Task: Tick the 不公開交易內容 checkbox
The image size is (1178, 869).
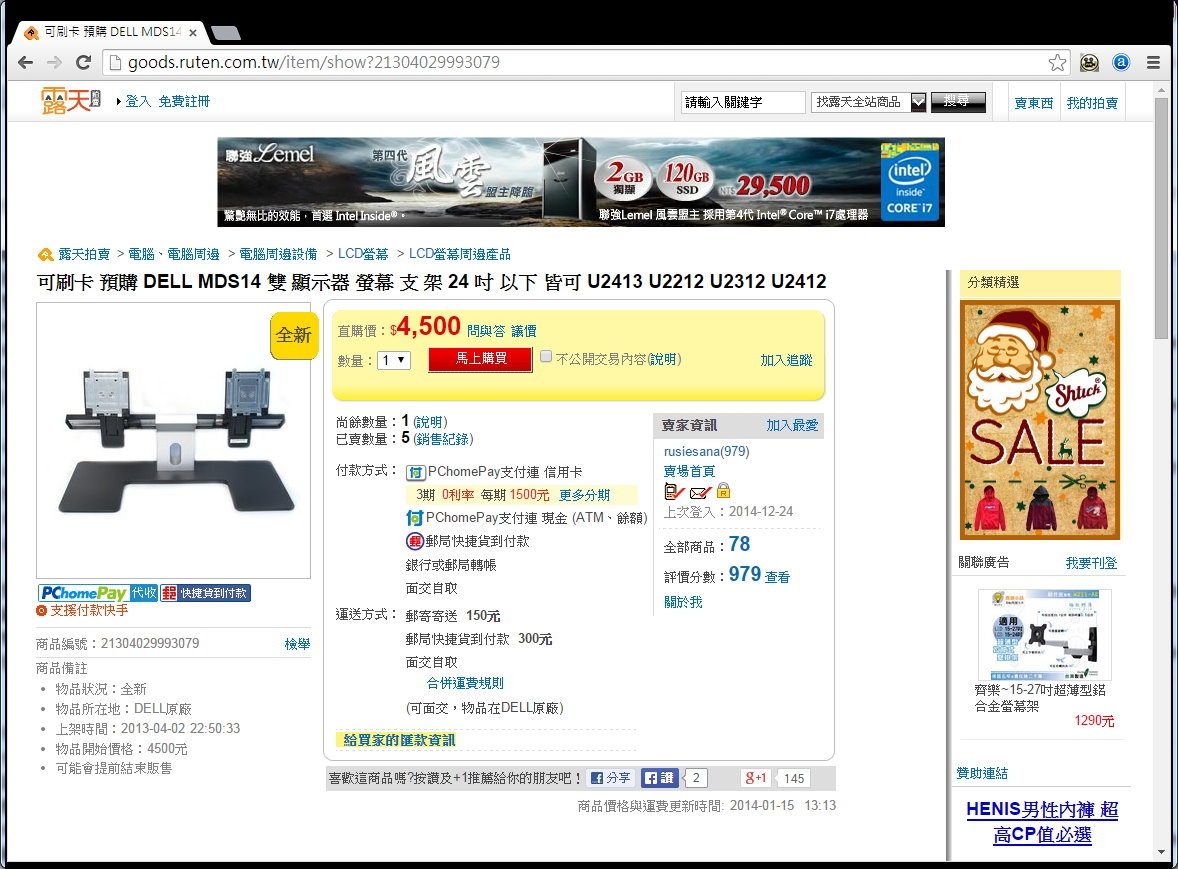Action: pos(546,357)
